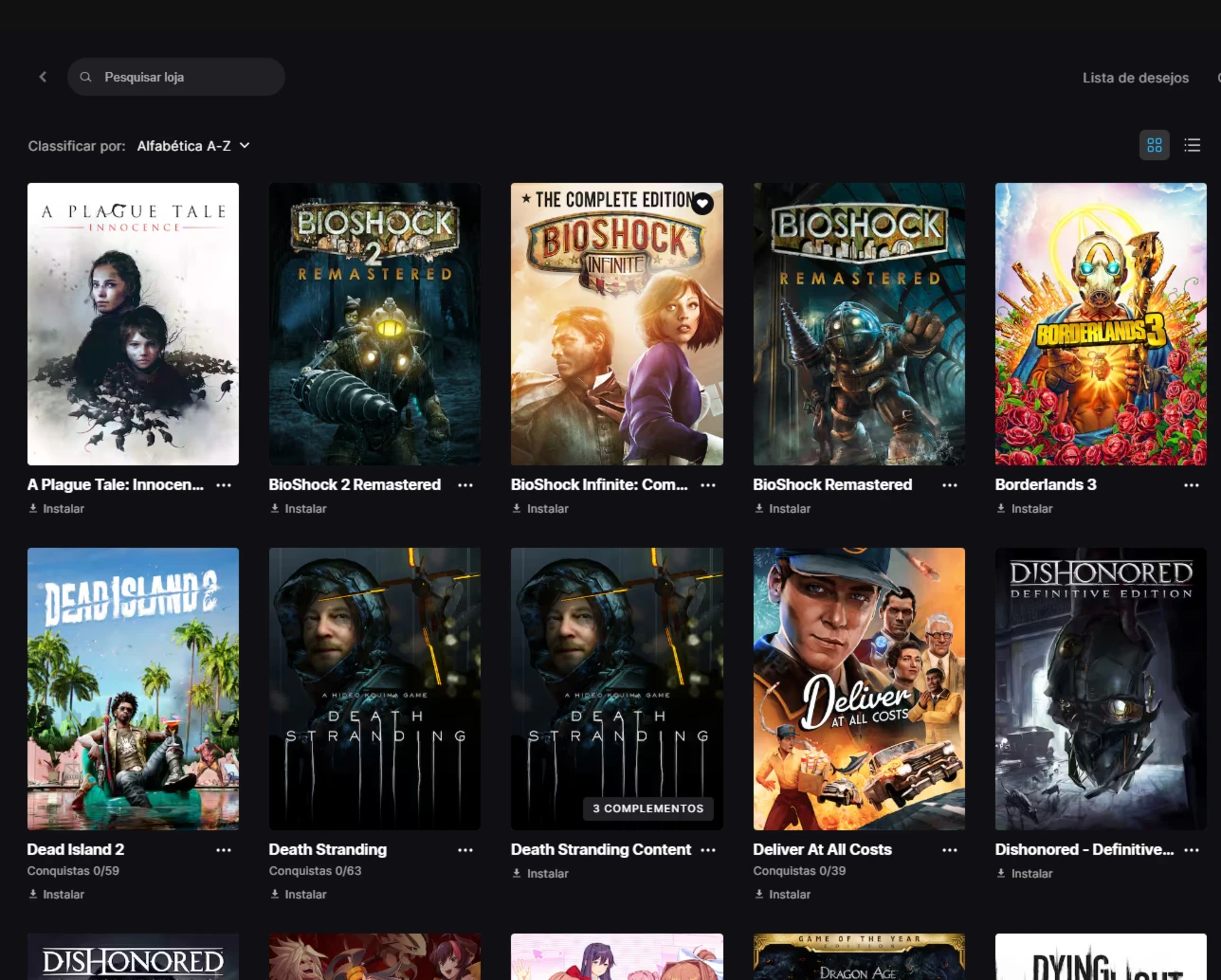
Task: Click BioShock Infinite title text
Action: click(x=599, y=484)
